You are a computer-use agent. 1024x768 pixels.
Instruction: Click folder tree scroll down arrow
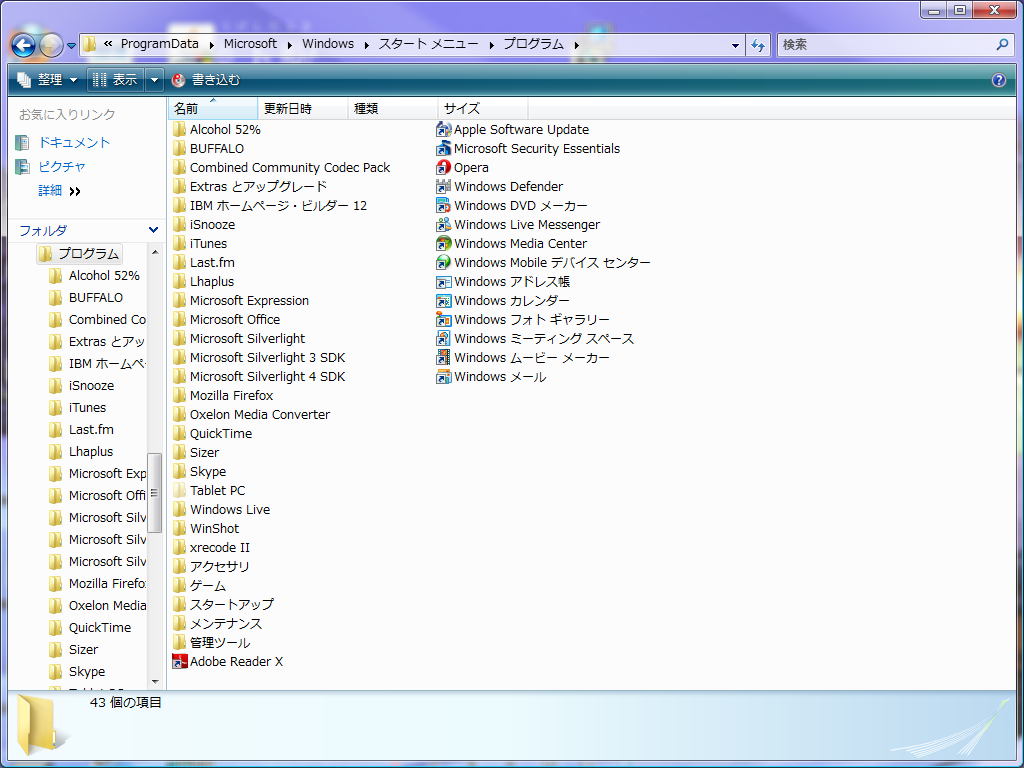tap(155, 682)
